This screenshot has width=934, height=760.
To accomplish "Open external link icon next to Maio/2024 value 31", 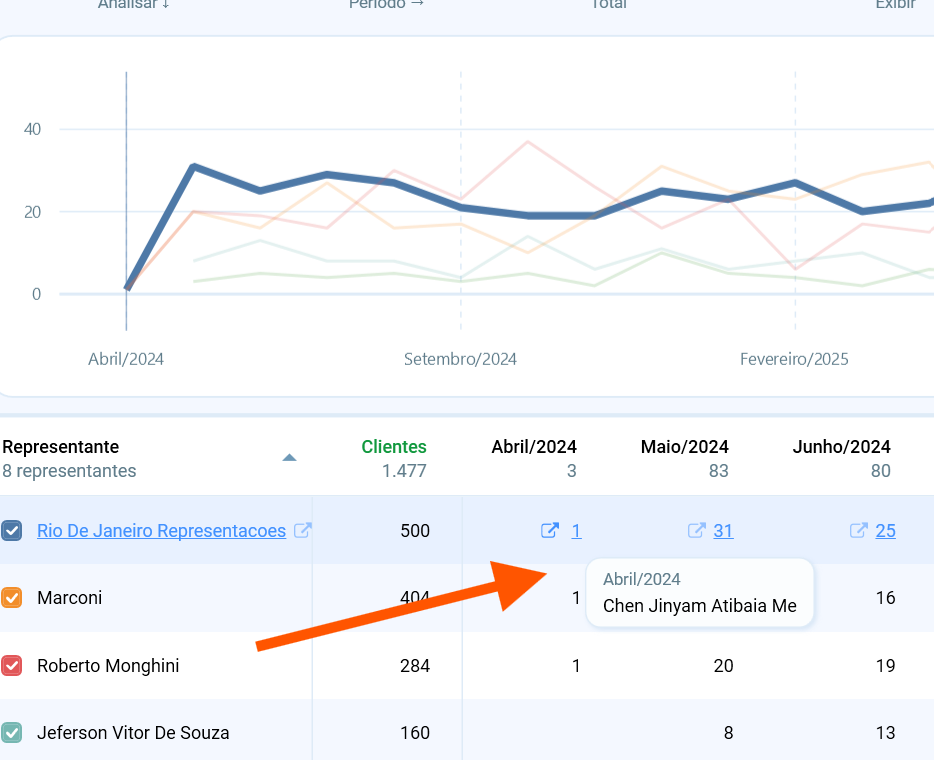I will 696,530.
